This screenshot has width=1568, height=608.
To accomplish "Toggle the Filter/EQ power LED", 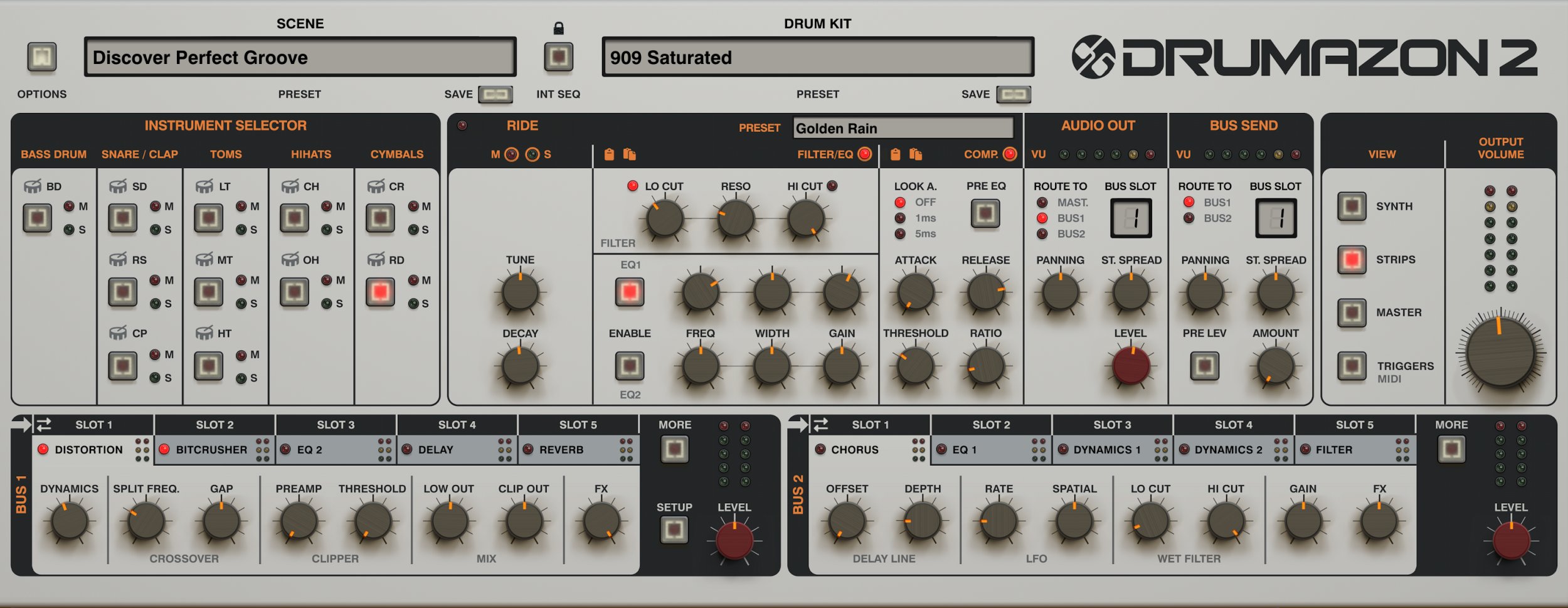I will coord(865,154).
